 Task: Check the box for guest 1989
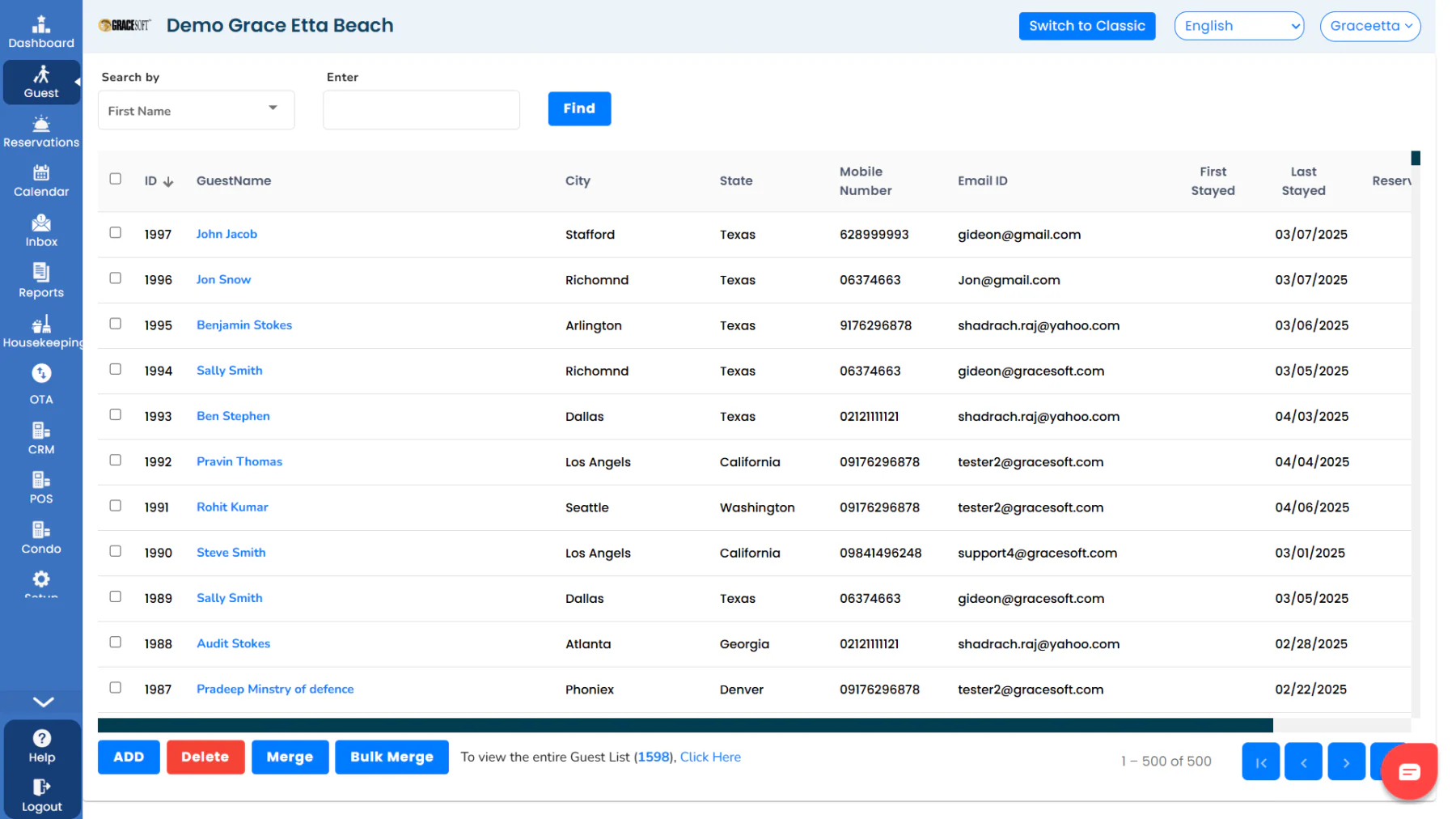coord(116,596)
